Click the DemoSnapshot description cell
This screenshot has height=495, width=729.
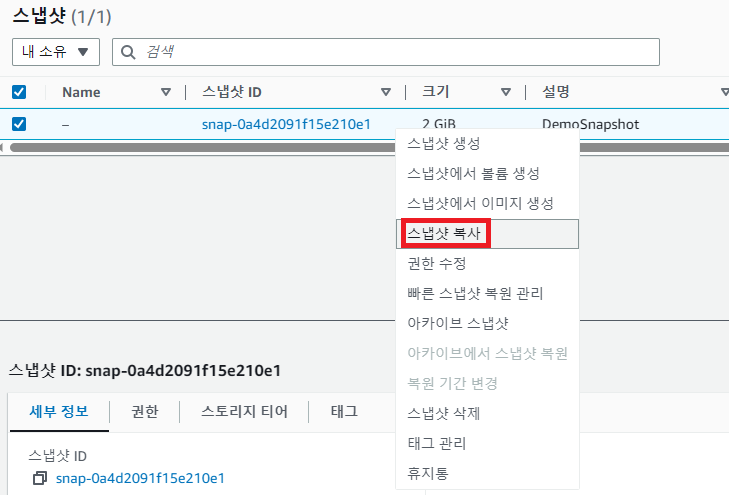tap(590, 124)
